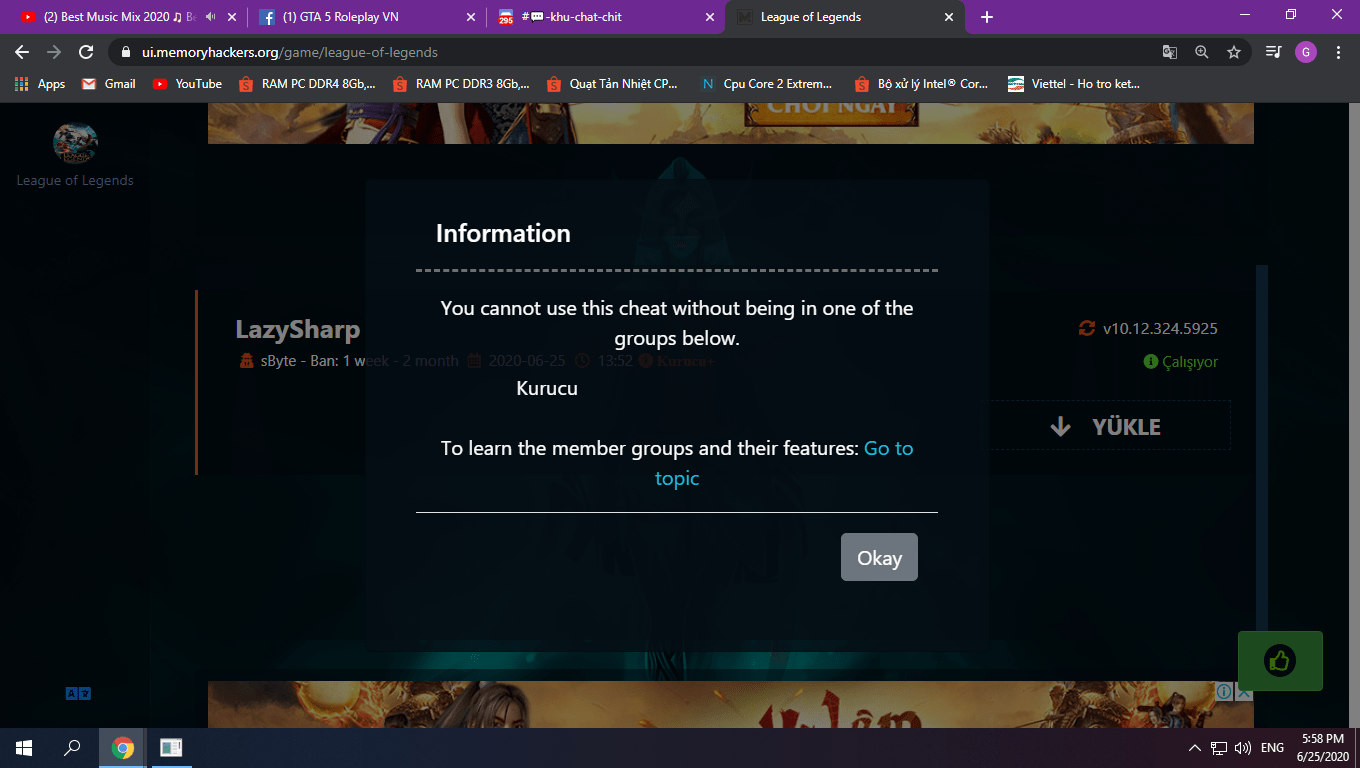Reload the current page

pos(86,52)
